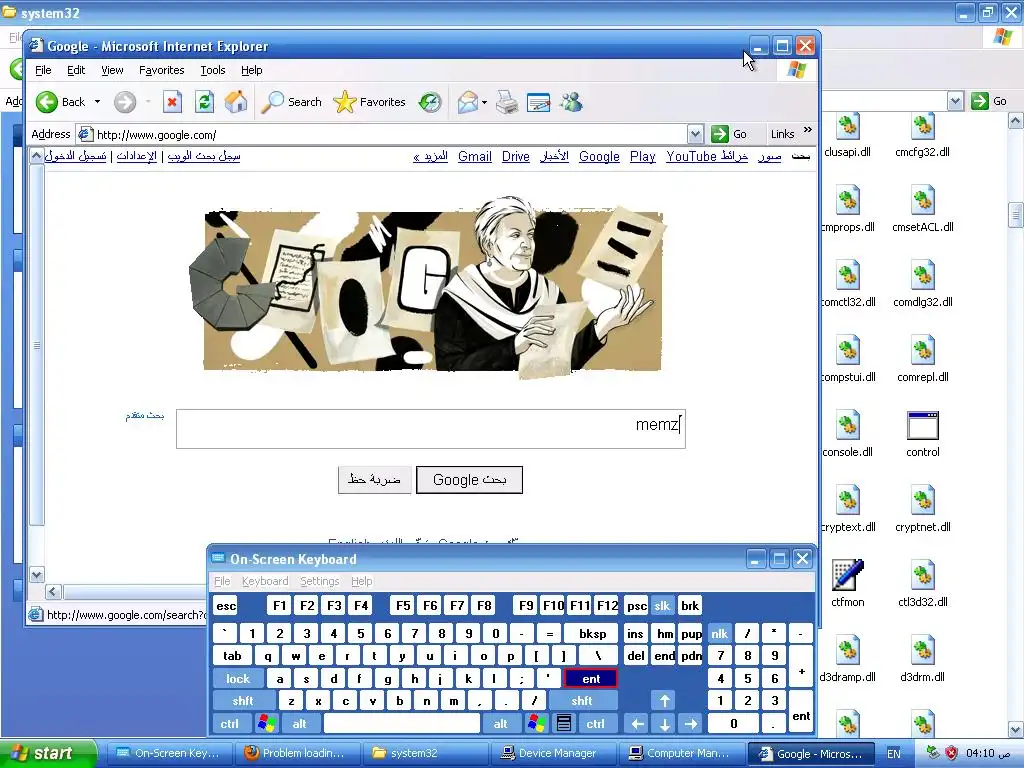Select the cmcfg32.dll file icon
The image size is (1024, 768).
pos(923,126)
